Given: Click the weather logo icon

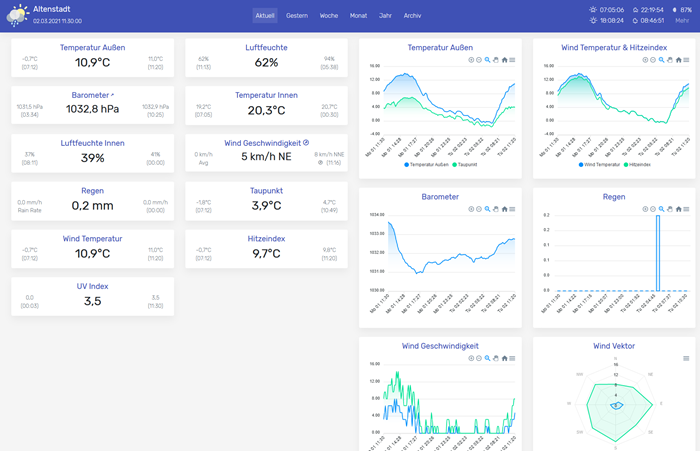Looking at the screenshot, I should click(17, 16).
